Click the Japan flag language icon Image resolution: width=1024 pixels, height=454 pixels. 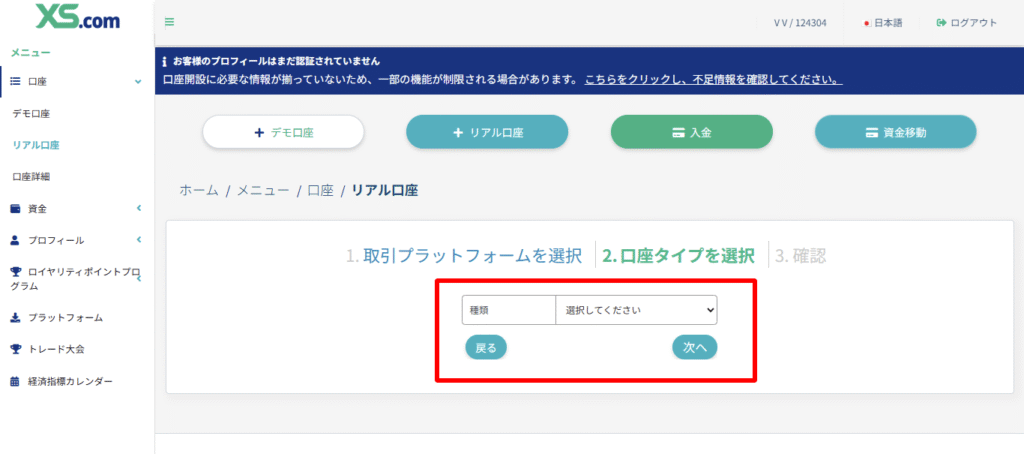click(867, 23)
